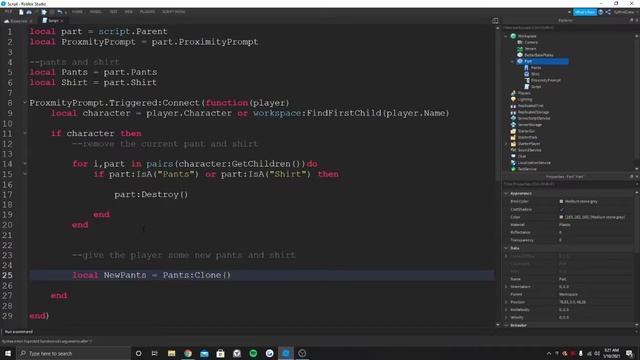Open the VIEW ribbon tab

[x=129, y=12]
